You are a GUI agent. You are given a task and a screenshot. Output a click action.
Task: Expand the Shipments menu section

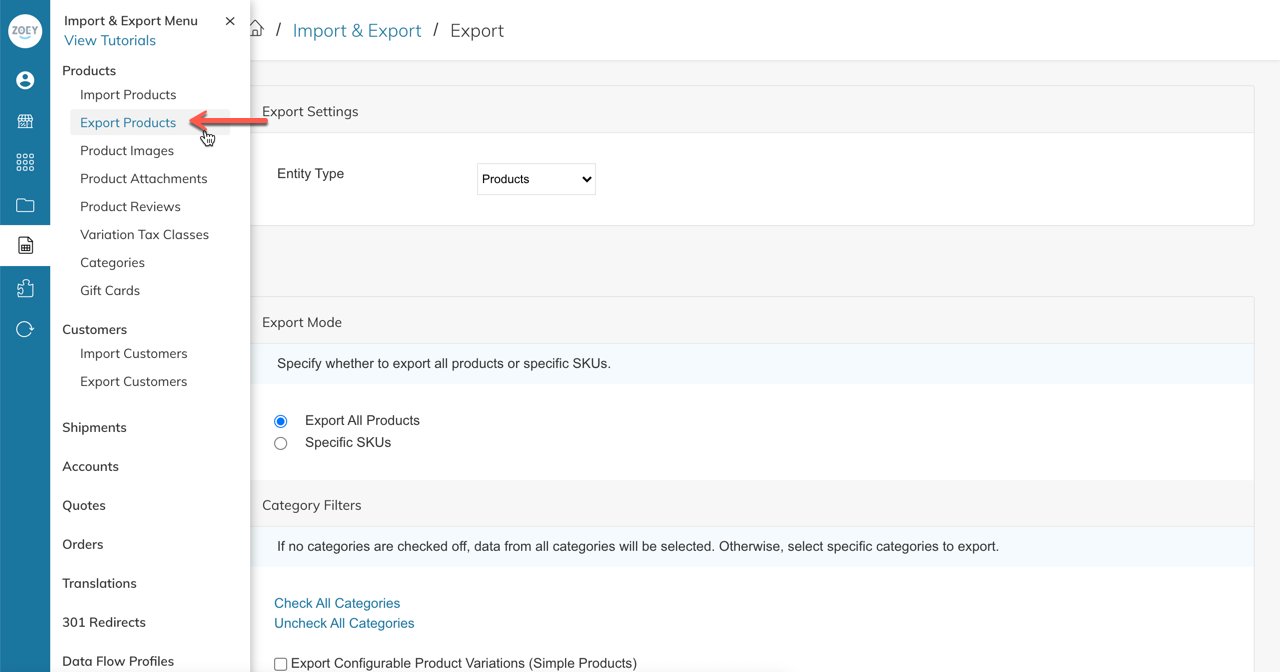[94, 427]
